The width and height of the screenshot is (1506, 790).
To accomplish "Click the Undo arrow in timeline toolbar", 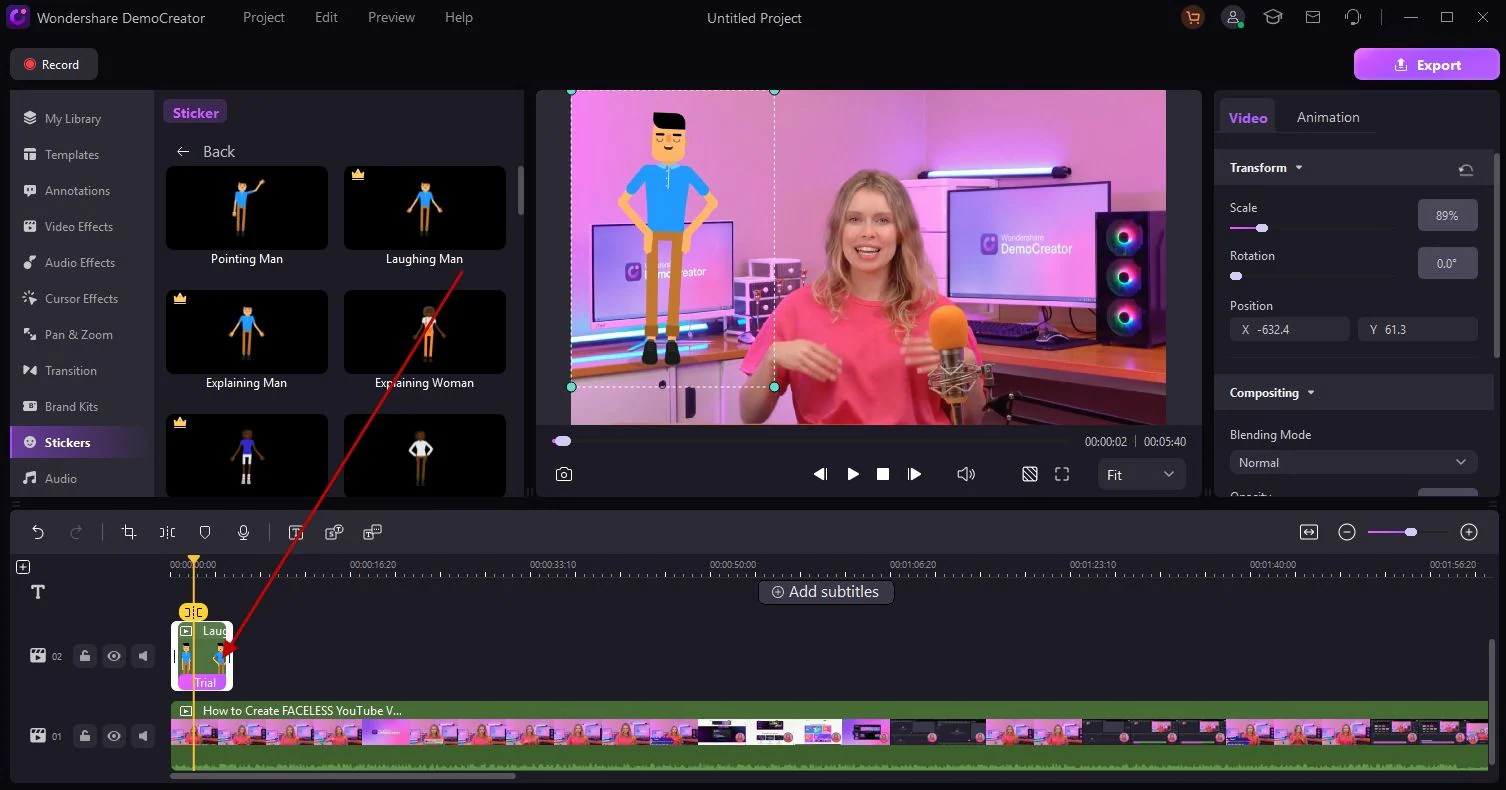I will click(x=38, y=532).
